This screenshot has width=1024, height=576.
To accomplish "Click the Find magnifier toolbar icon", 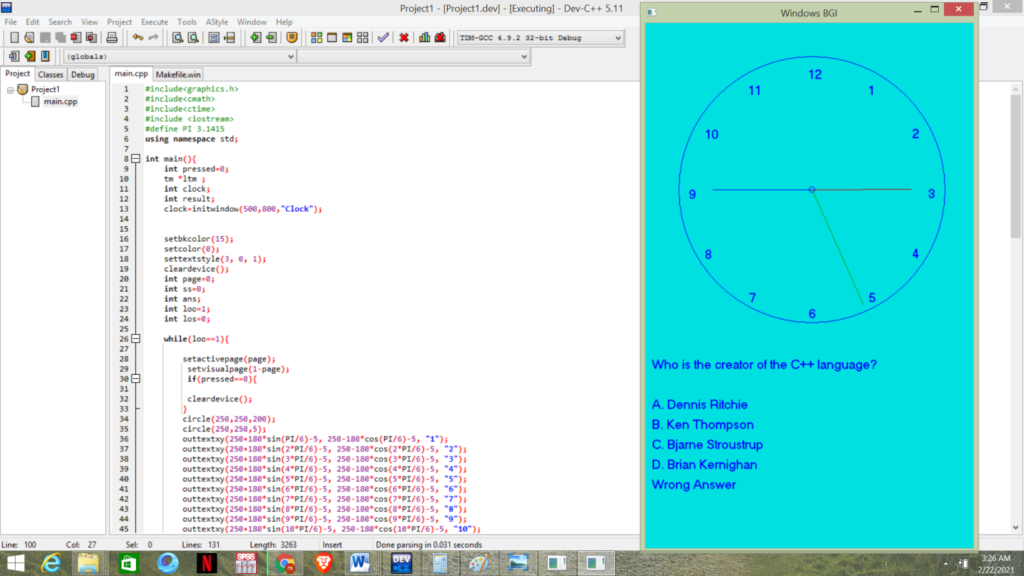I will 177,38.
